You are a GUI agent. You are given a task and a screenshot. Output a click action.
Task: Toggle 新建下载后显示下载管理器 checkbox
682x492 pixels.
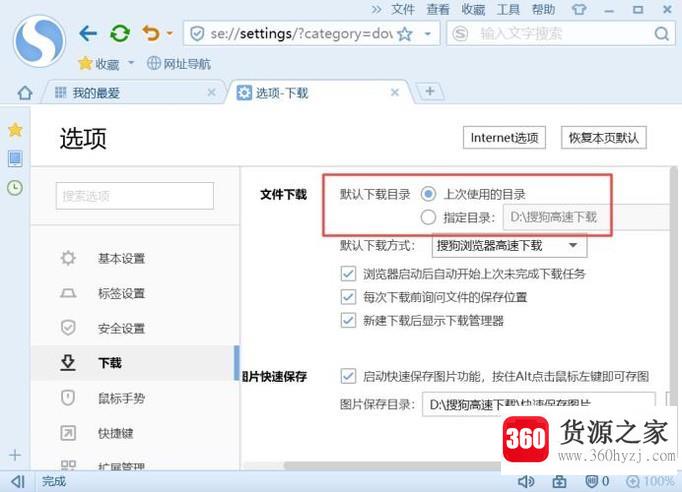pyautogui.click(x=348, y=321)
